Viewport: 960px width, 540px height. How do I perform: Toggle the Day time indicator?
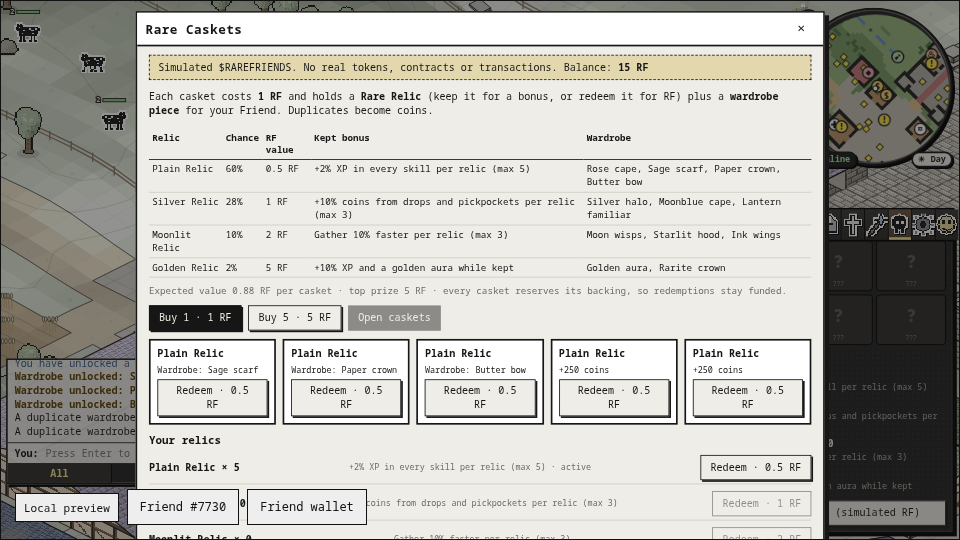(x=932, y=159)
